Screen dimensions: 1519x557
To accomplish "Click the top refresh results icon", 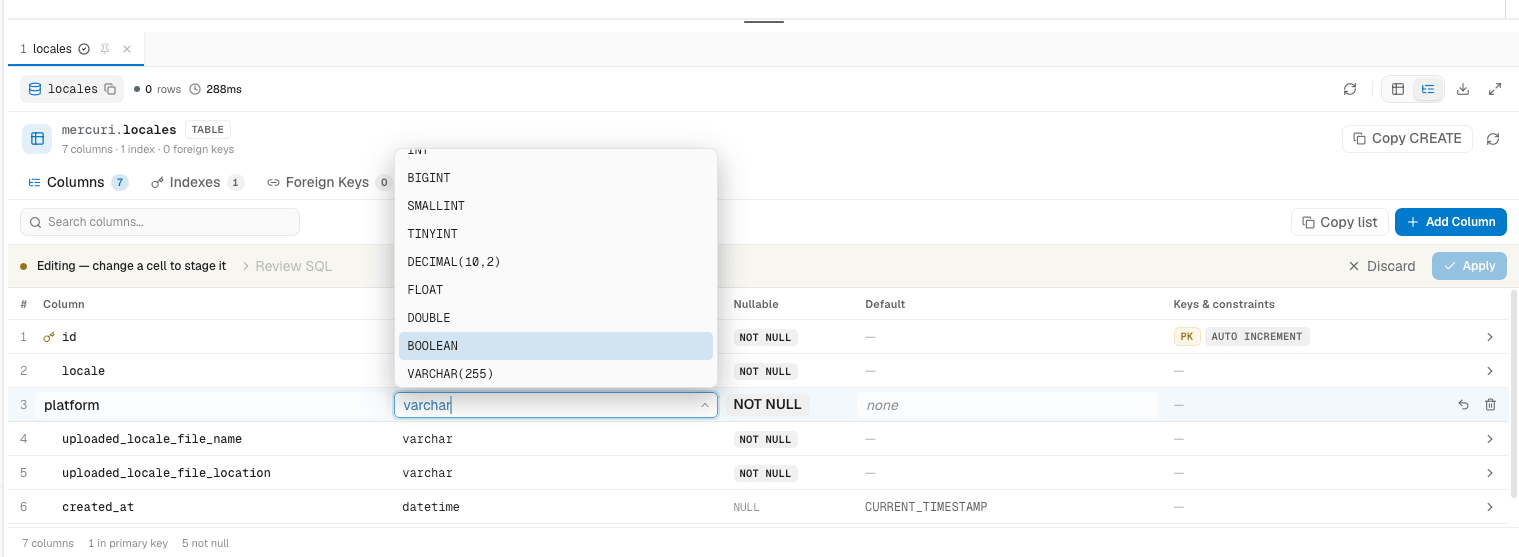I will coord(1350,89).
